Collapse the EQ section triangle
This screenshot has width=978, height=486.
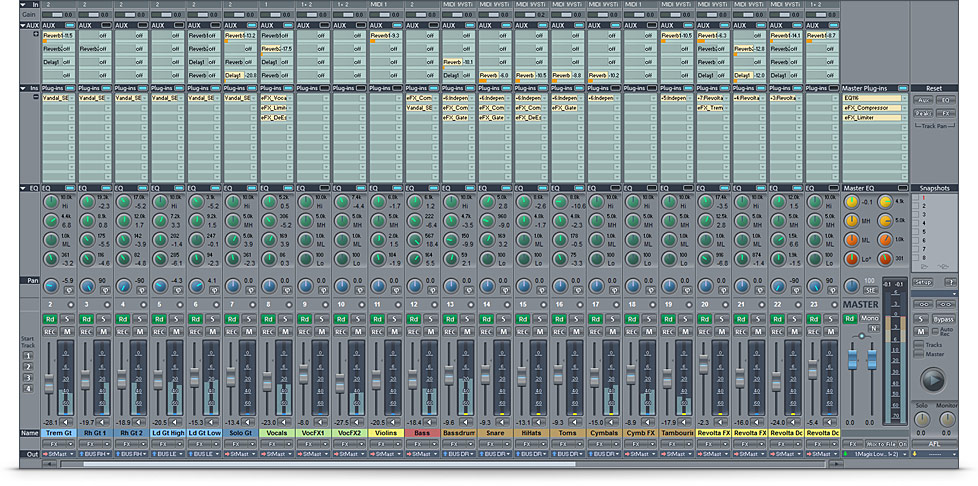point(24,187)
